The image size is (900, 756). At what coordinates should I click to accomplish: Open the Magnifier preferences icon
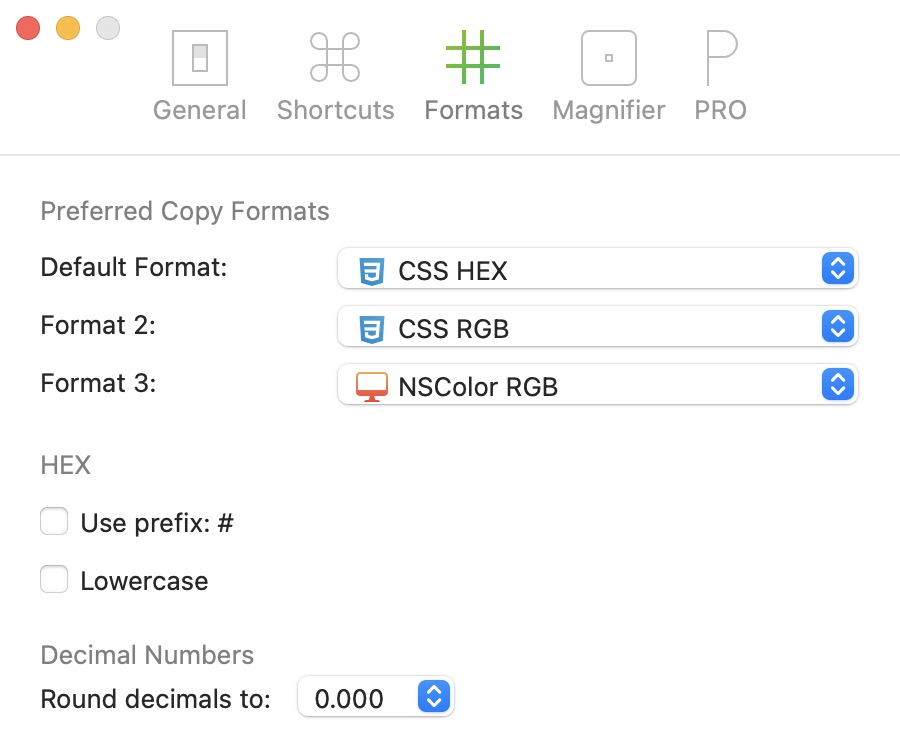click(608, 57)
